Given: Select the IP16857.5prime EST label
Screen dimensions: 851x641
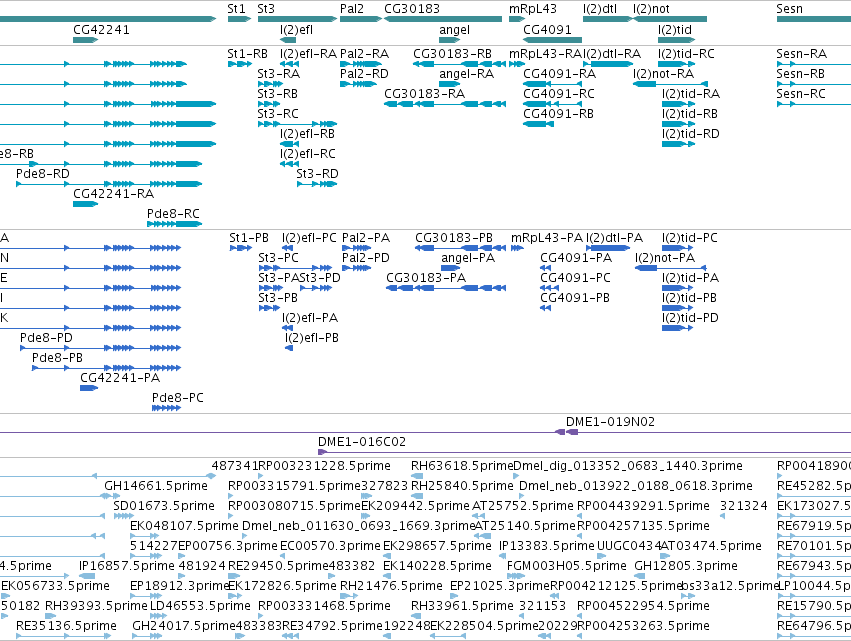Looking at the screenshot, I should (127, 566).
